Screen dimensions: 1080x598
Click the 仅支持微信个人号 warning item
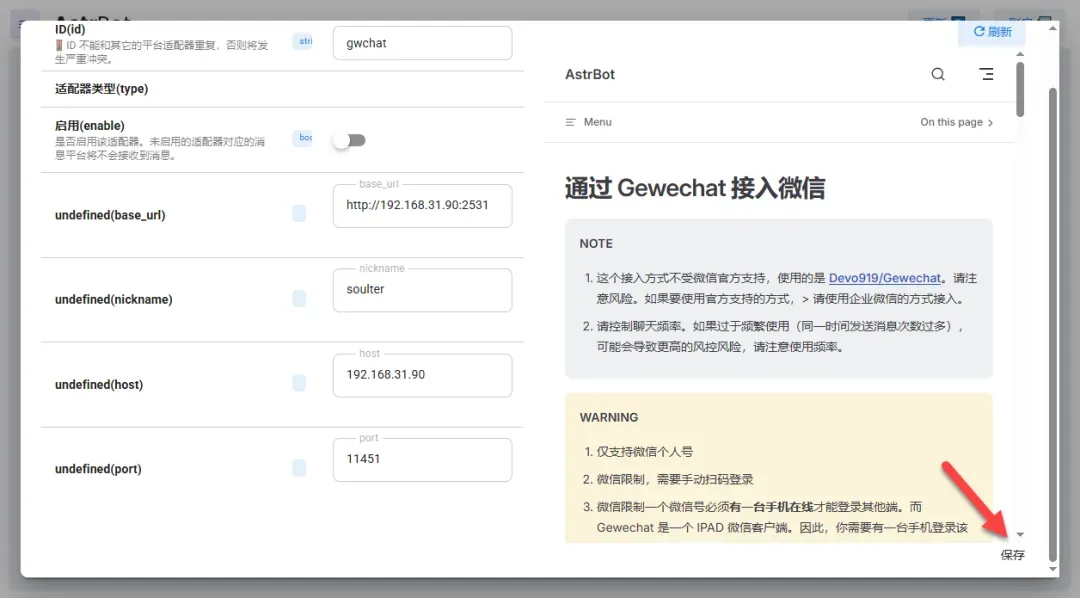click(645, 452)
